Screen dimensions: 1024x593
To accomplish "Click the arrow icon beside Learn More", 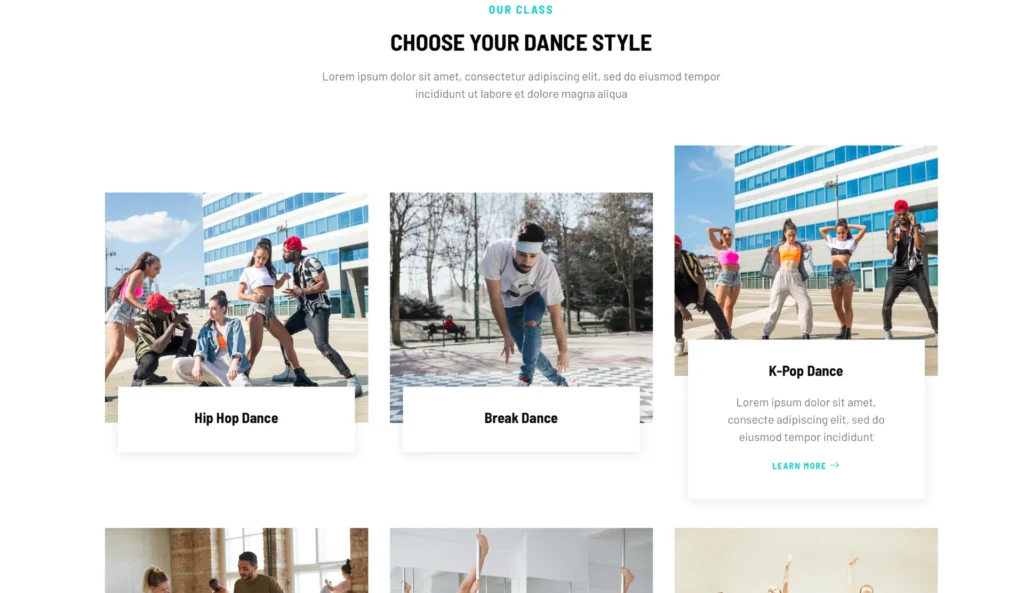I will pos(835,466).
